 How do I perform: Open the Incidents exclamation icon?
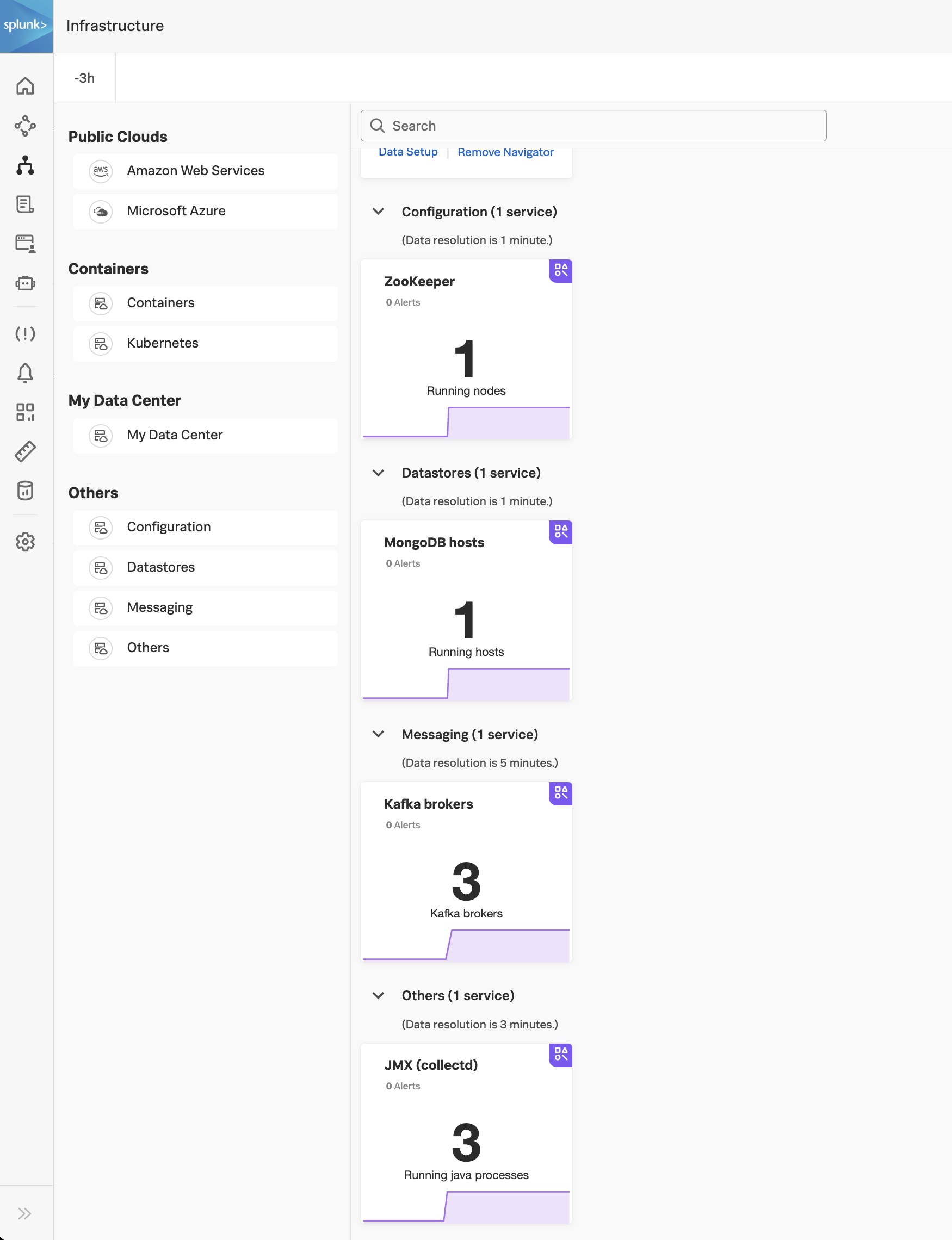coord(26,334)
